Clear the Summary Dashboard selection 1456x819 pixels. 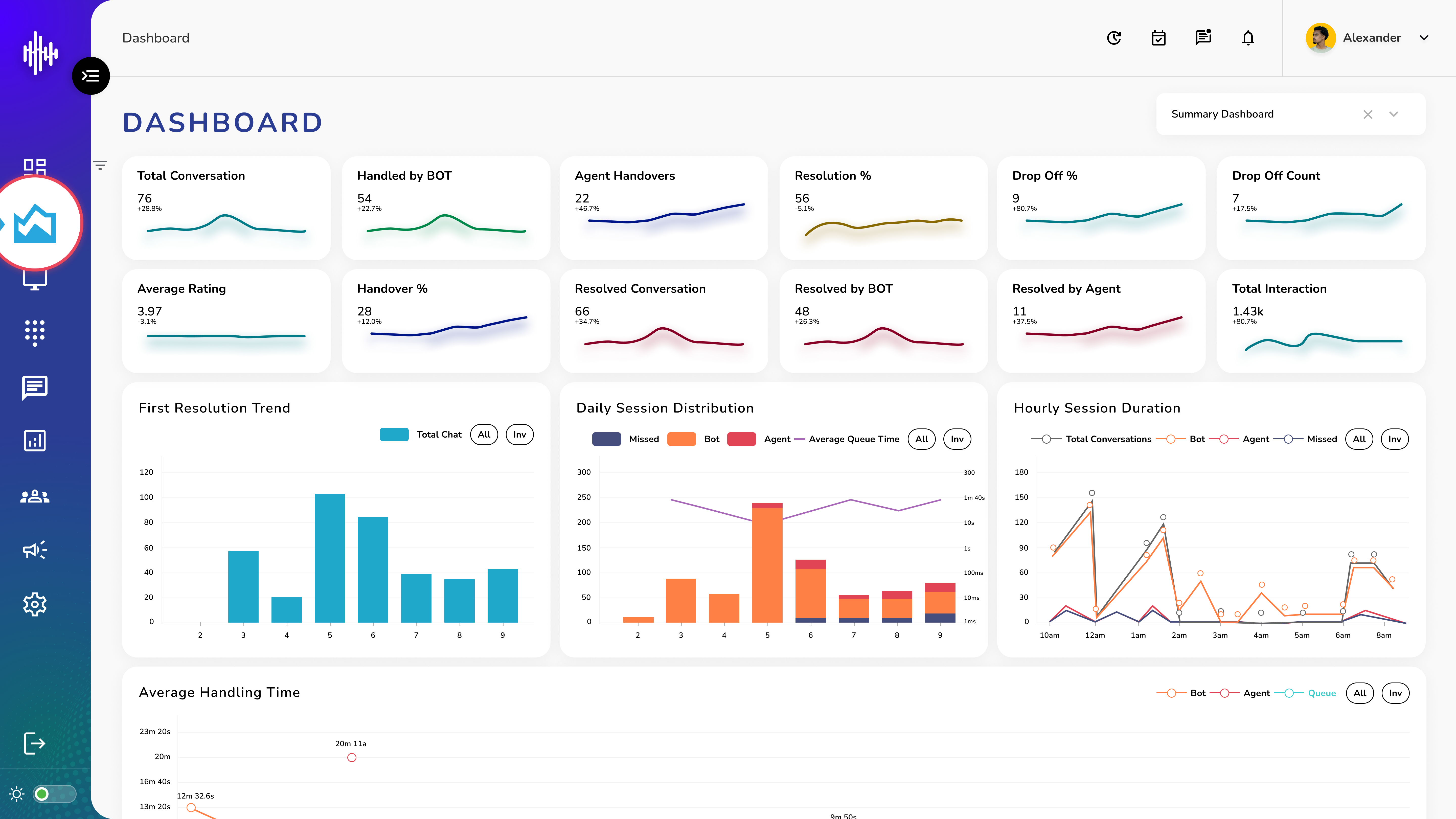point(1368,115)
